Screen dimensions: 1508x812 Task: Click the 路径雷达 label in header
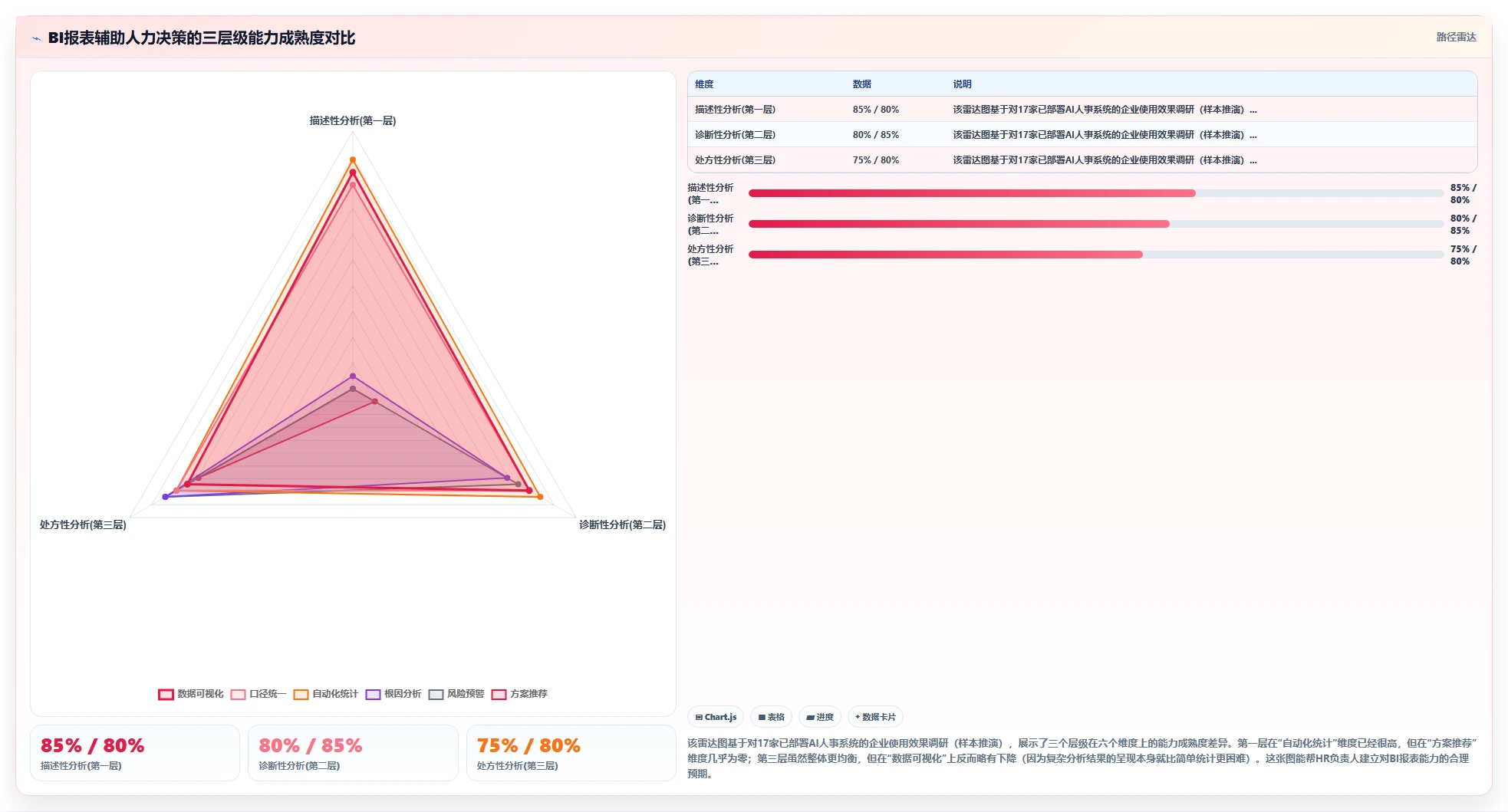1456,37
